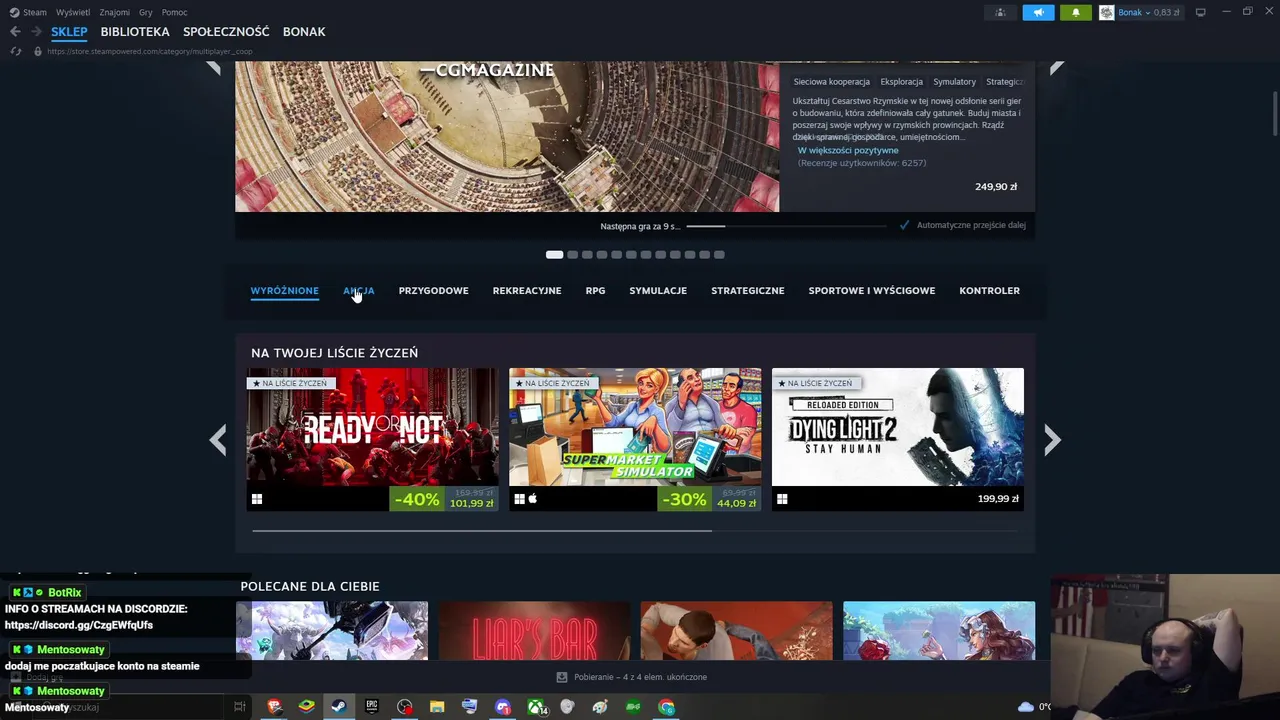Stop the page loading in Steam
Screen dimensions: 1280x720
[x=15, y=51]
